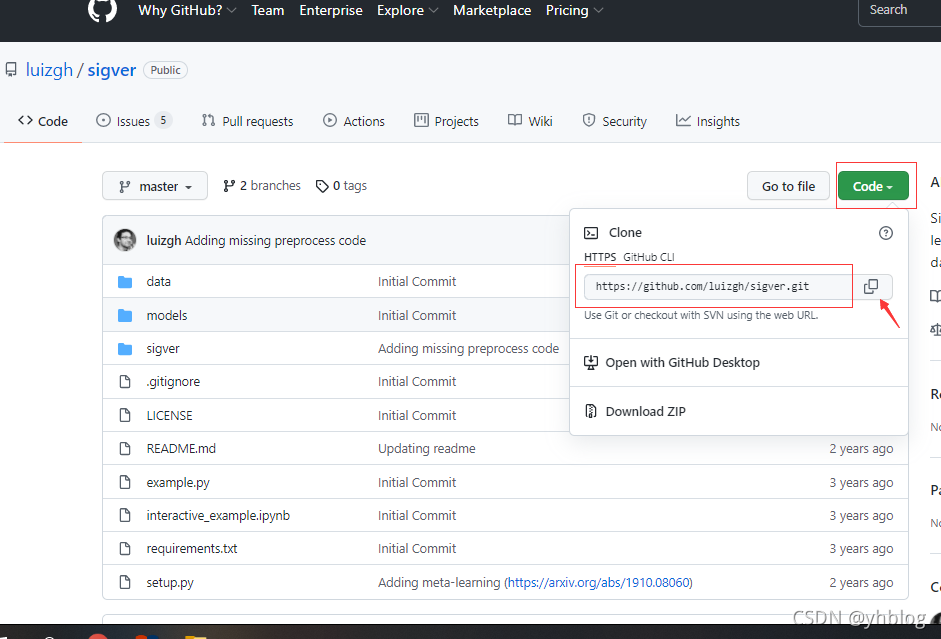The width and height of the screenshot is (941, 639).
Task: Click the interactive_example.ipynb file icon
Action: tap(125, 515)
